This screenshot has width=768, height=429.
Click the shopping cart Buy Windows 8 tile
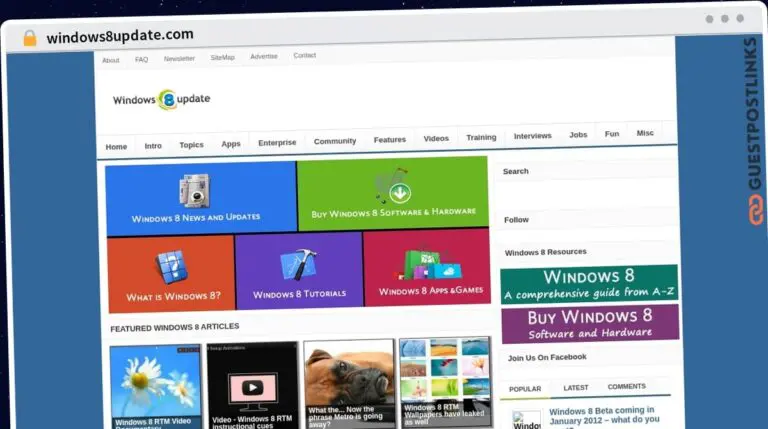point(393,195)
